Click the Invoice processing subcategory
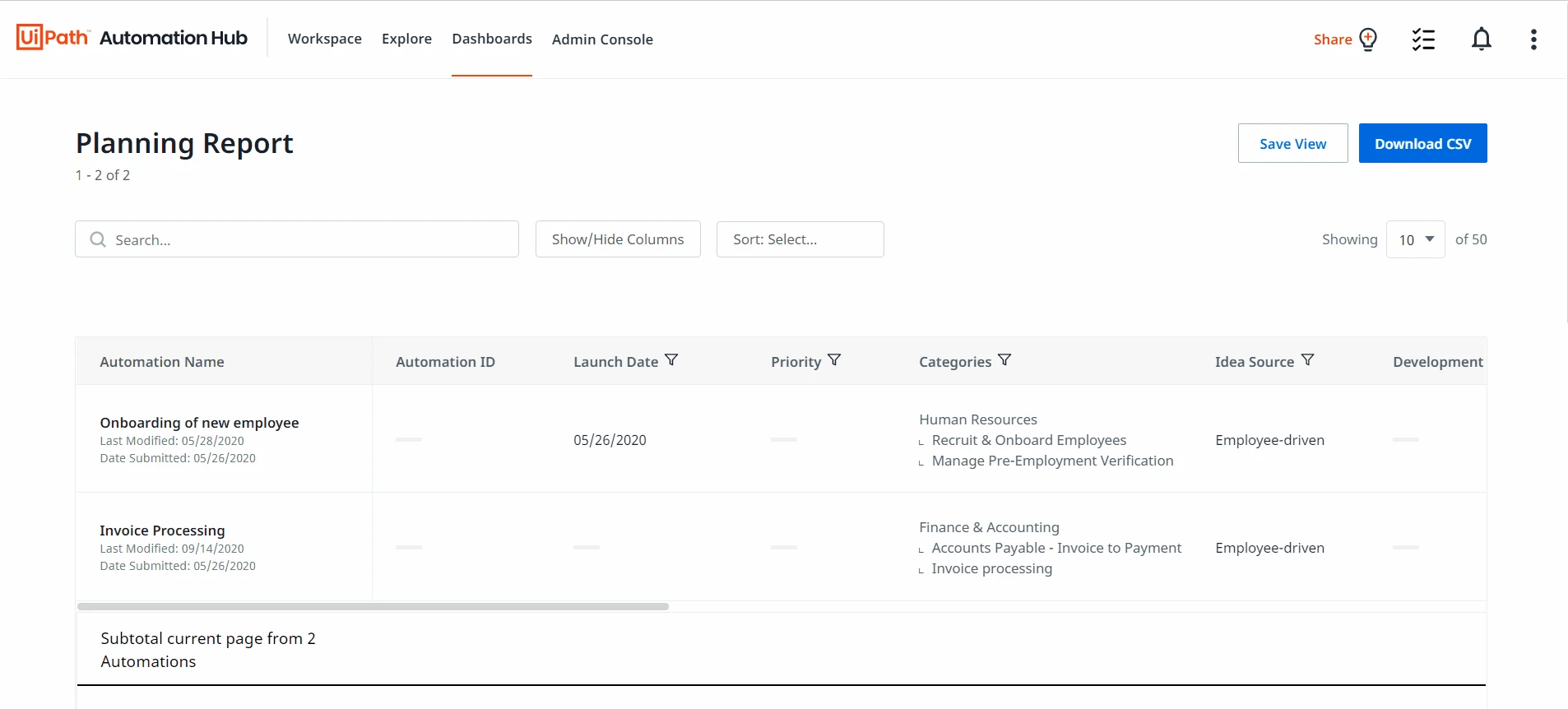Screen dimensions: 1568x709 click(x=991, y=568)
